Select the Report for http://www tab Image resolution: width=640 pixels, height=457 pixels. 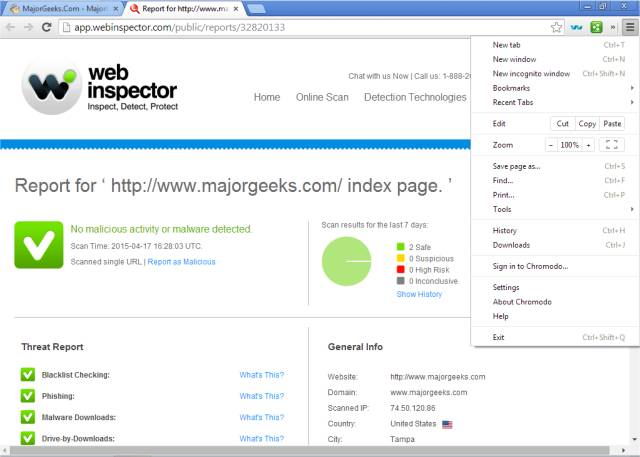pos(185,9)
